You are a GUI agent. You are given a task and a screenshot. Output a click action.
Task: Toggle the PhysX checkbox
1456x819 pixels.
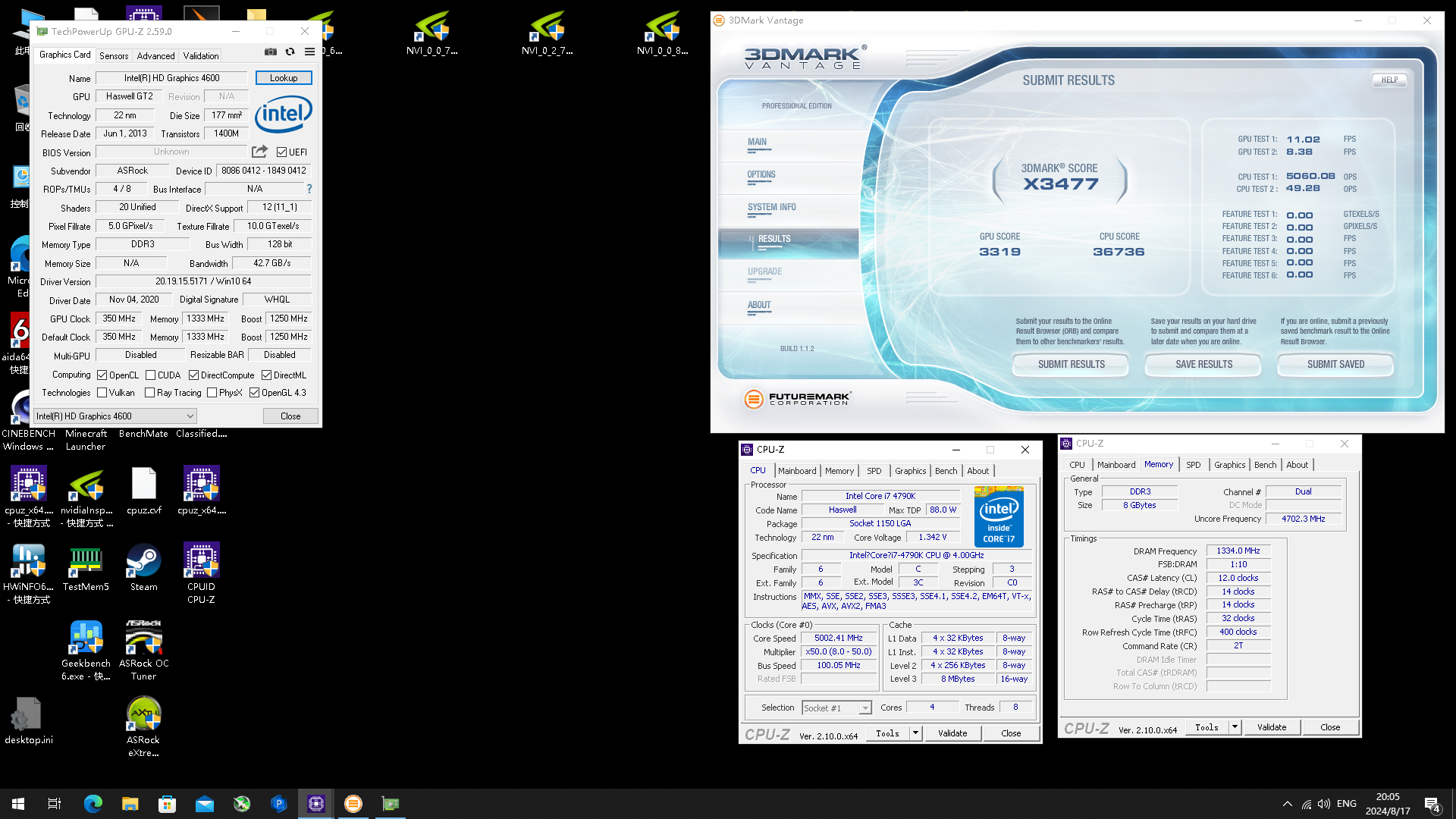212,392
